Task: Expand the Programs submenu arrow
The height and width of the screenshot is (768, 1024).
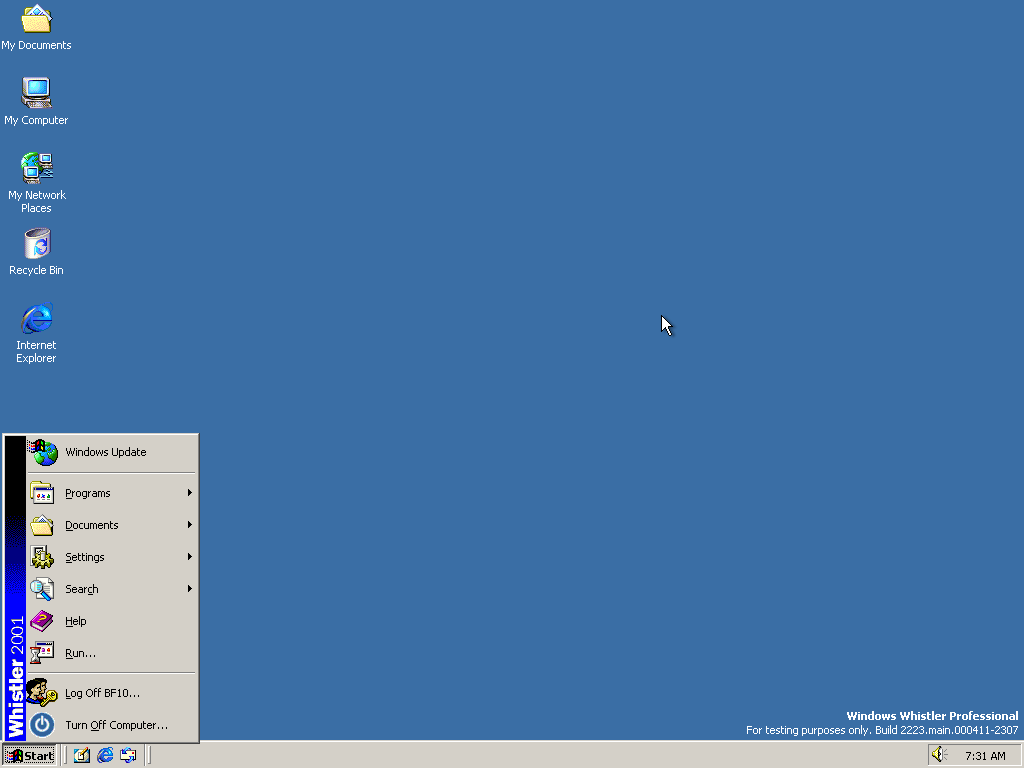Action: 189,493
